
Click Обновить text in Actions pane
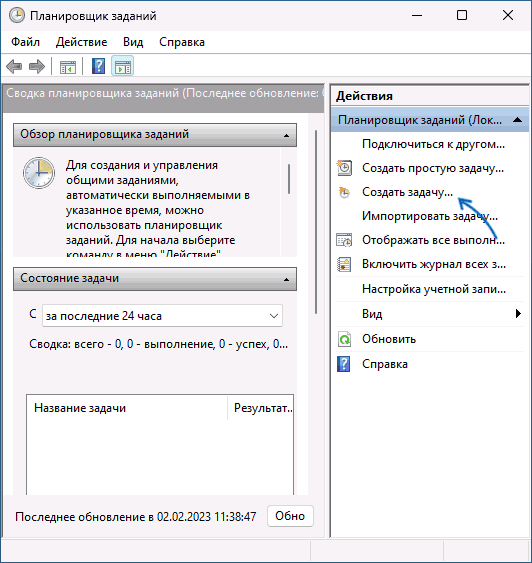(x=389, y=339)
